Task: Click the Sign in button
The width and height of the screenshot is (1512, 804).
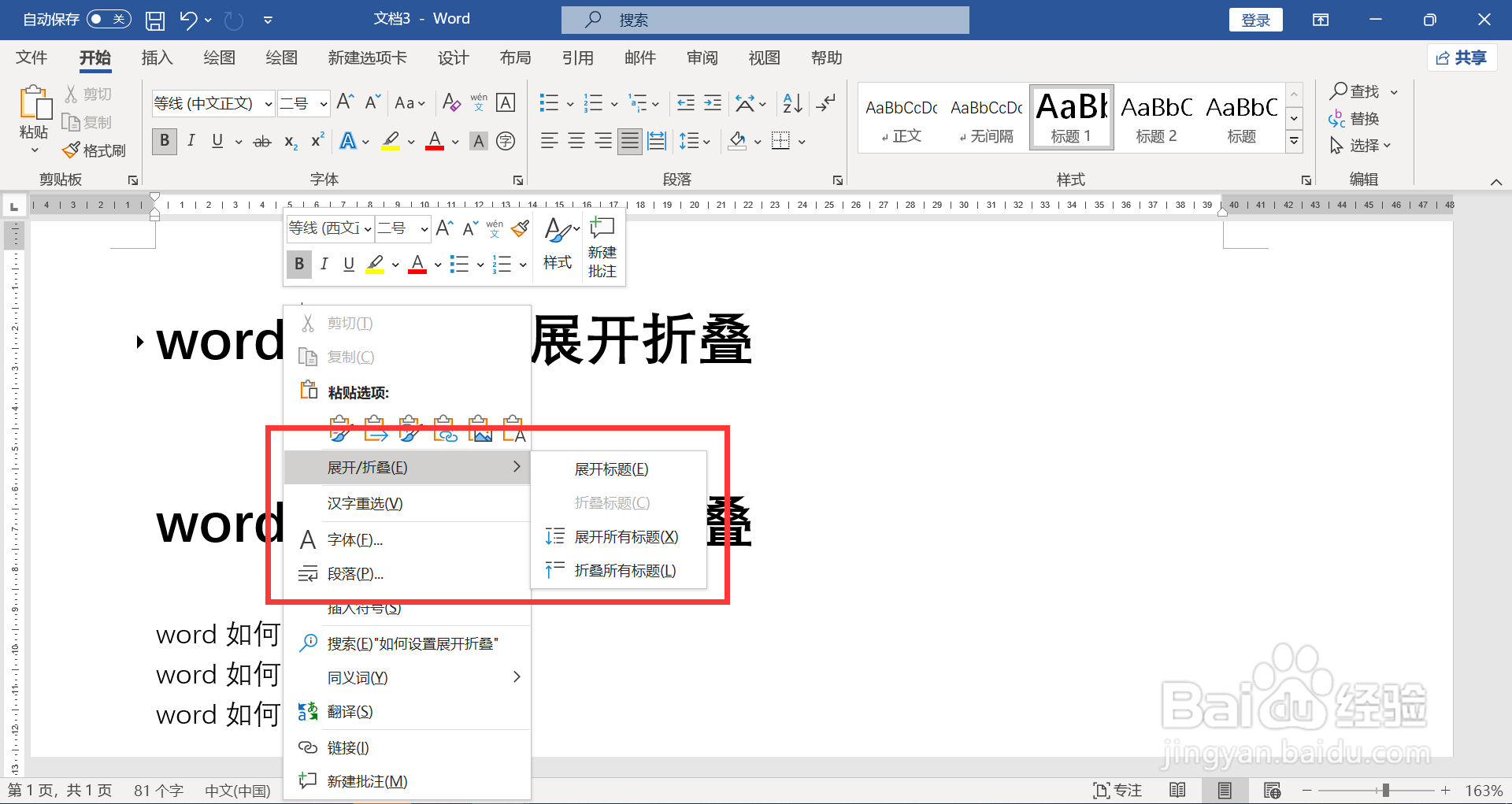Action: click(x=1255, y=20)
